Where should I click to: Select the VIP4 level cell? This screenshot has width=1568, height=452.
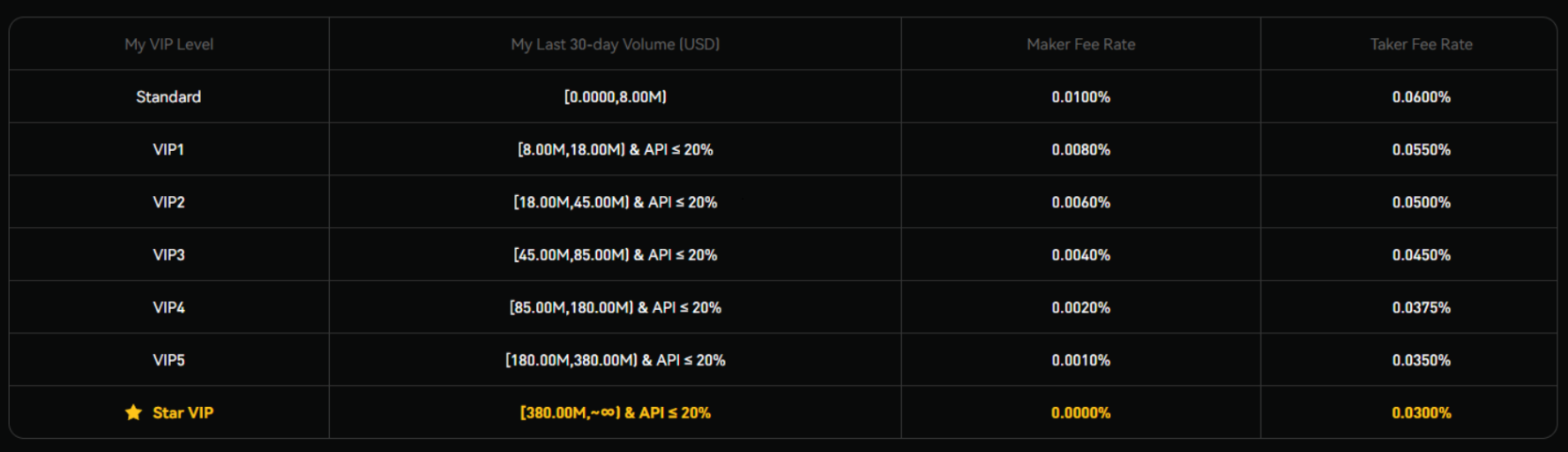point(168,307)
